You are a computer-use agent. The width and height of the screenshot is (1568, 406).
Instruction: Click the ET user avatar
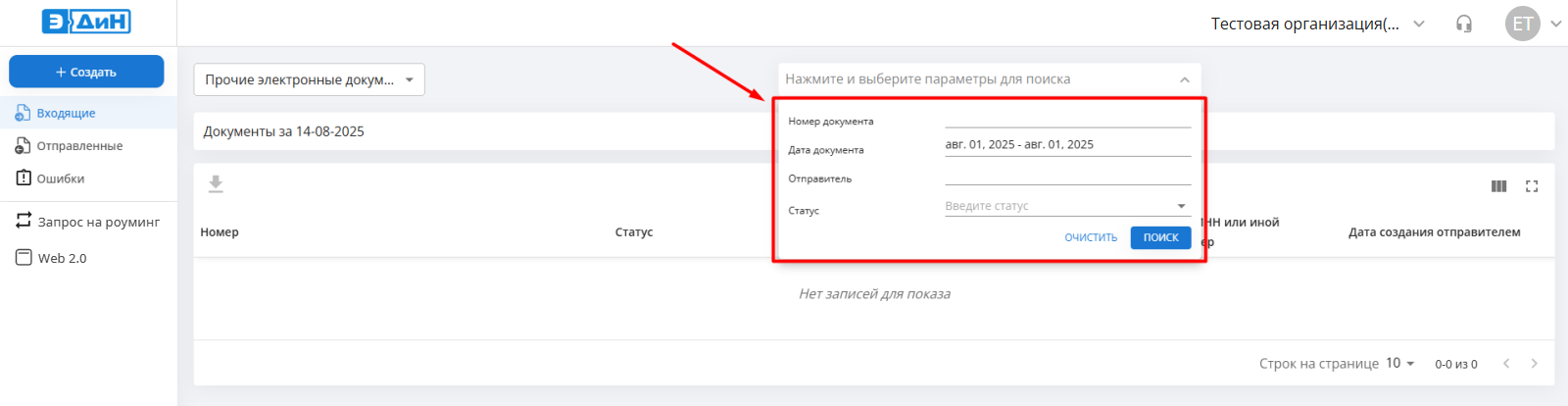[x=1522, y=24]
